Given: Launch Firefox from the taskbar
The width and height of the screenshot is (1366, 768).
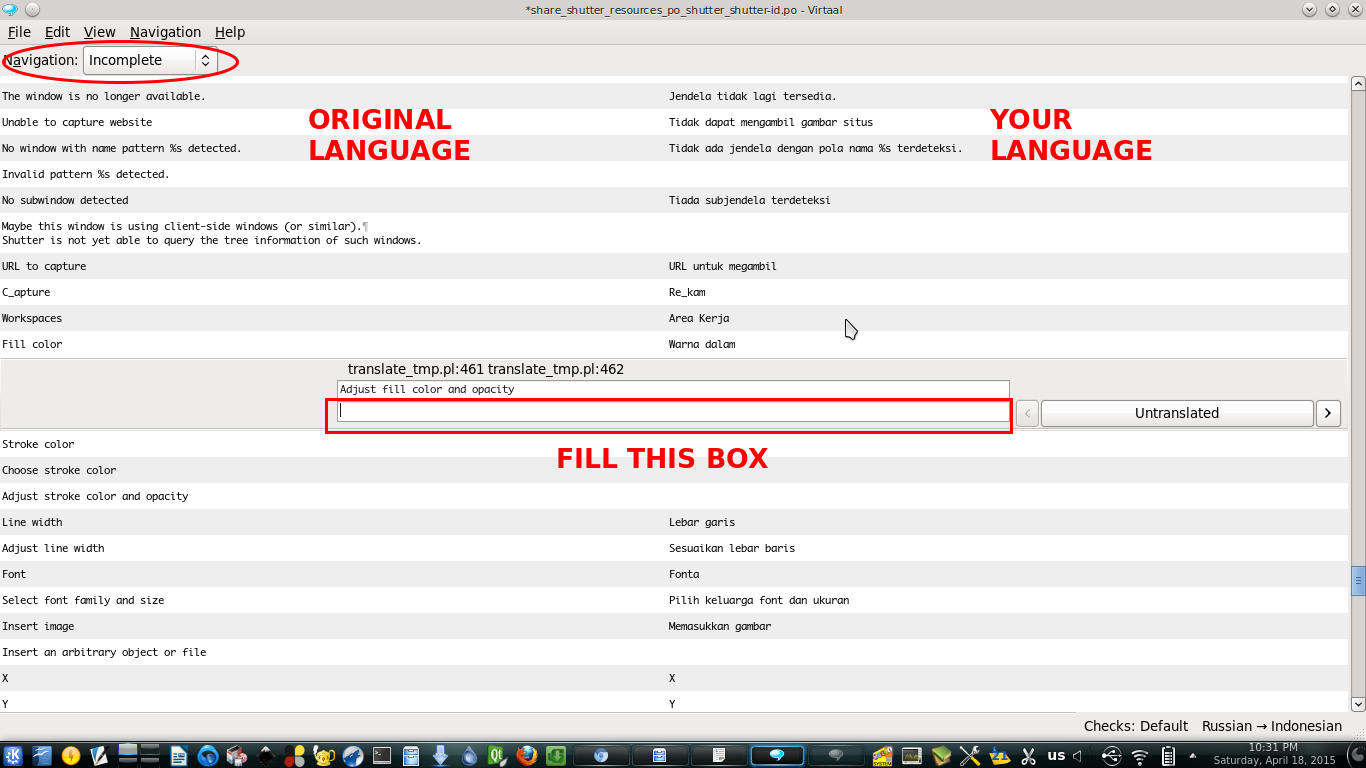Looking at the screenshot, I should point(526,755).
